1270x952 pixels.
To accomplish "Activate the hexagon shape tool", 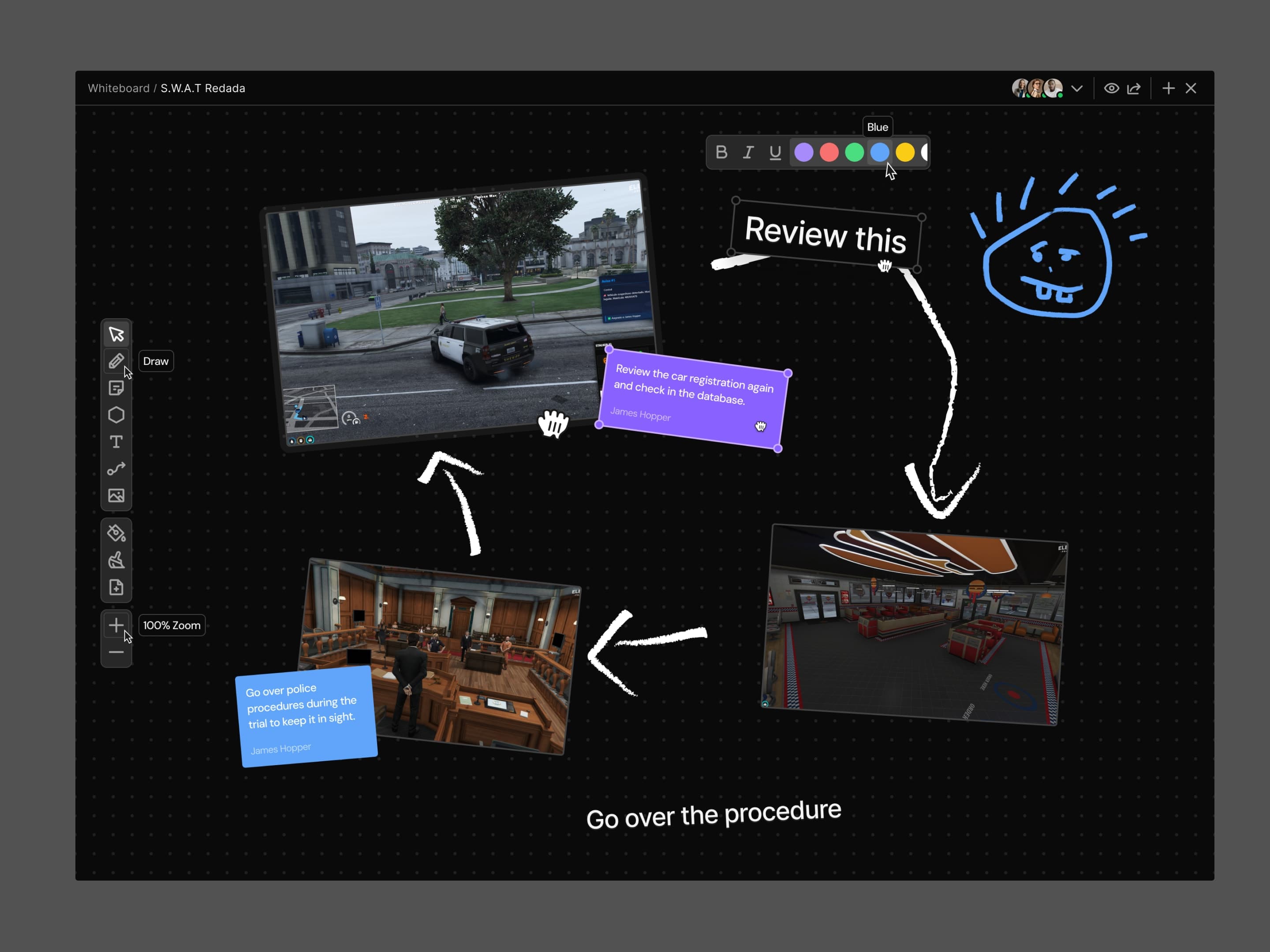I will 116,415.
